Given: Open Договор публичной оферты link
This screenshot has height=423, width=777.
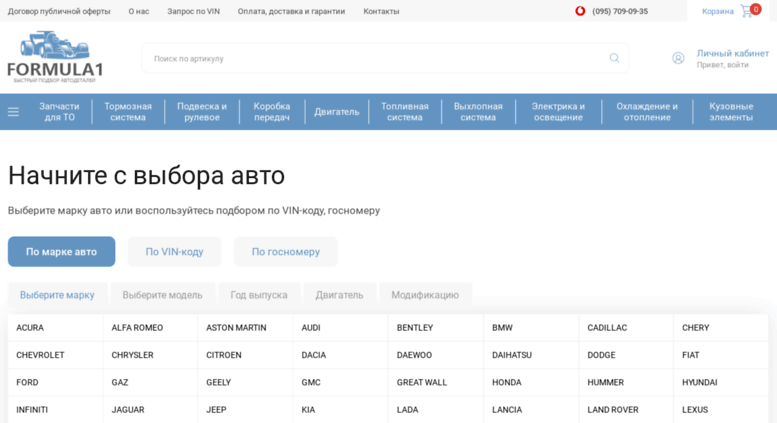Looking at the screenshot, I should pos(59,11).
